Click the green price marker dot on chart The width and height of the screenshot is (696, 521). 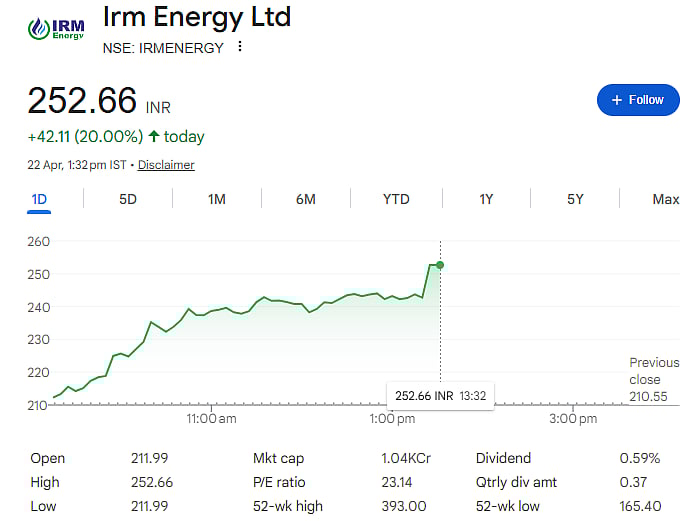(x=440, y=265)
